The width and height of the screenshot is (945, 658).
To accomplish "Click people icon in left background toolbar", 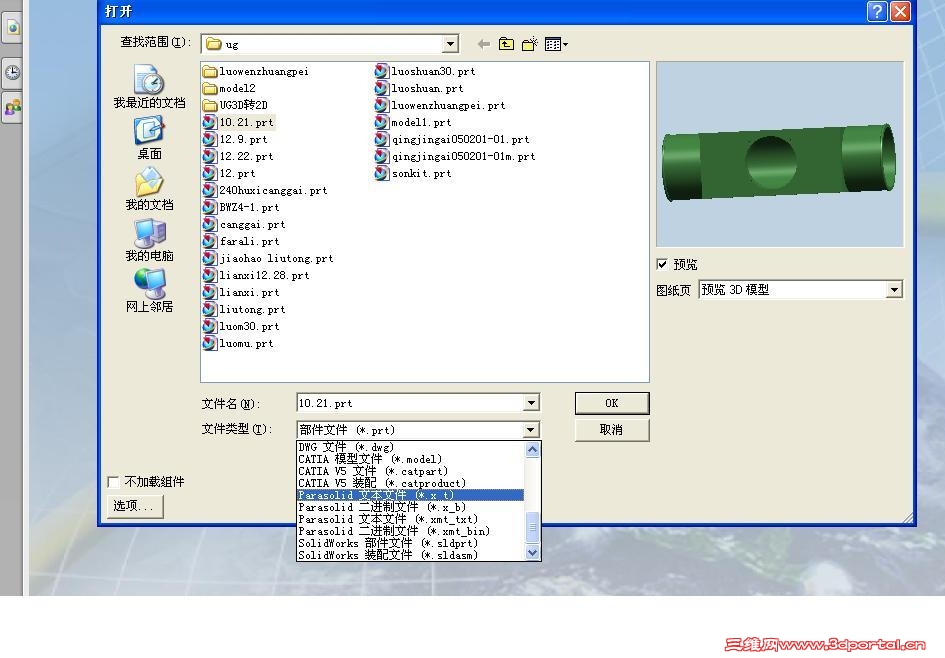I will tap(13, 108).
